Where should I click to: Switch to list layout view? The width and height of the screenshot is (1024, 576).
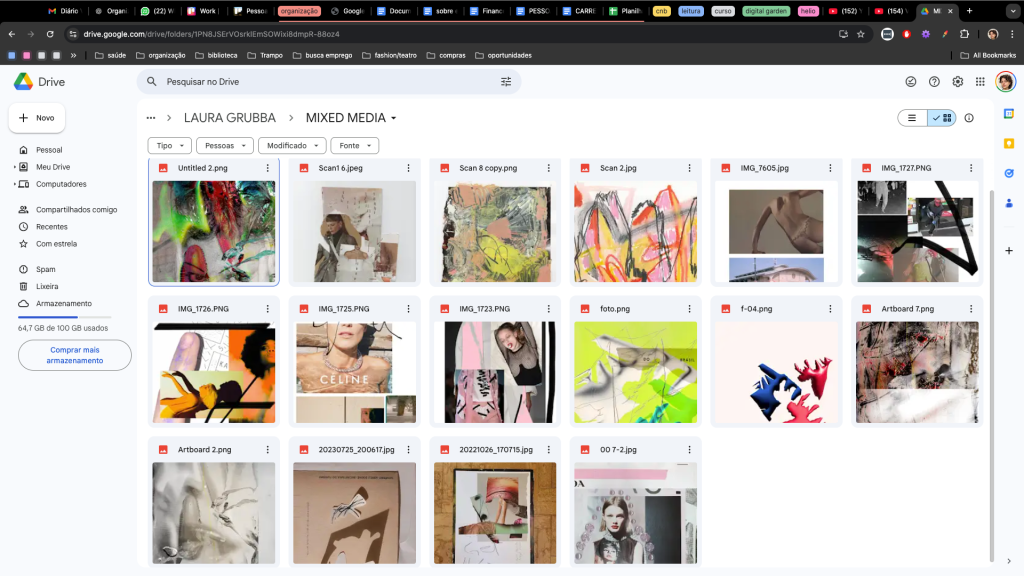912,118
